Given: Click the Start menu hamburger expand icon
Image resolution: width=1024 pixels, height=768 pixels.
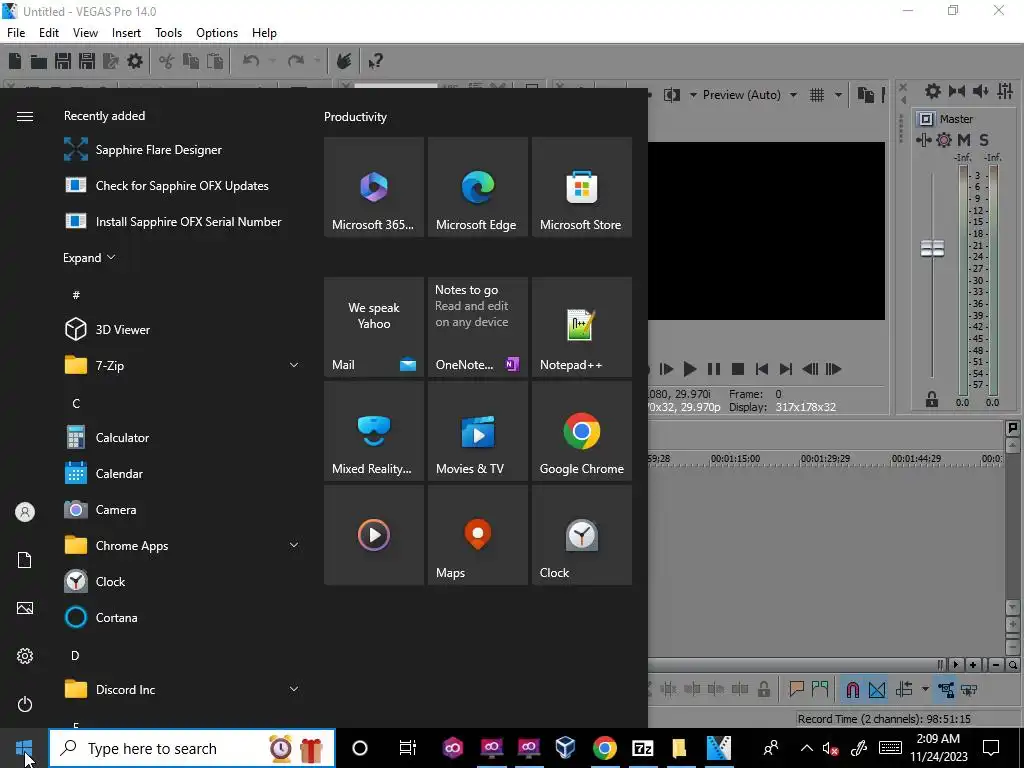Looking at the screenshot, I should click(25, 116).
